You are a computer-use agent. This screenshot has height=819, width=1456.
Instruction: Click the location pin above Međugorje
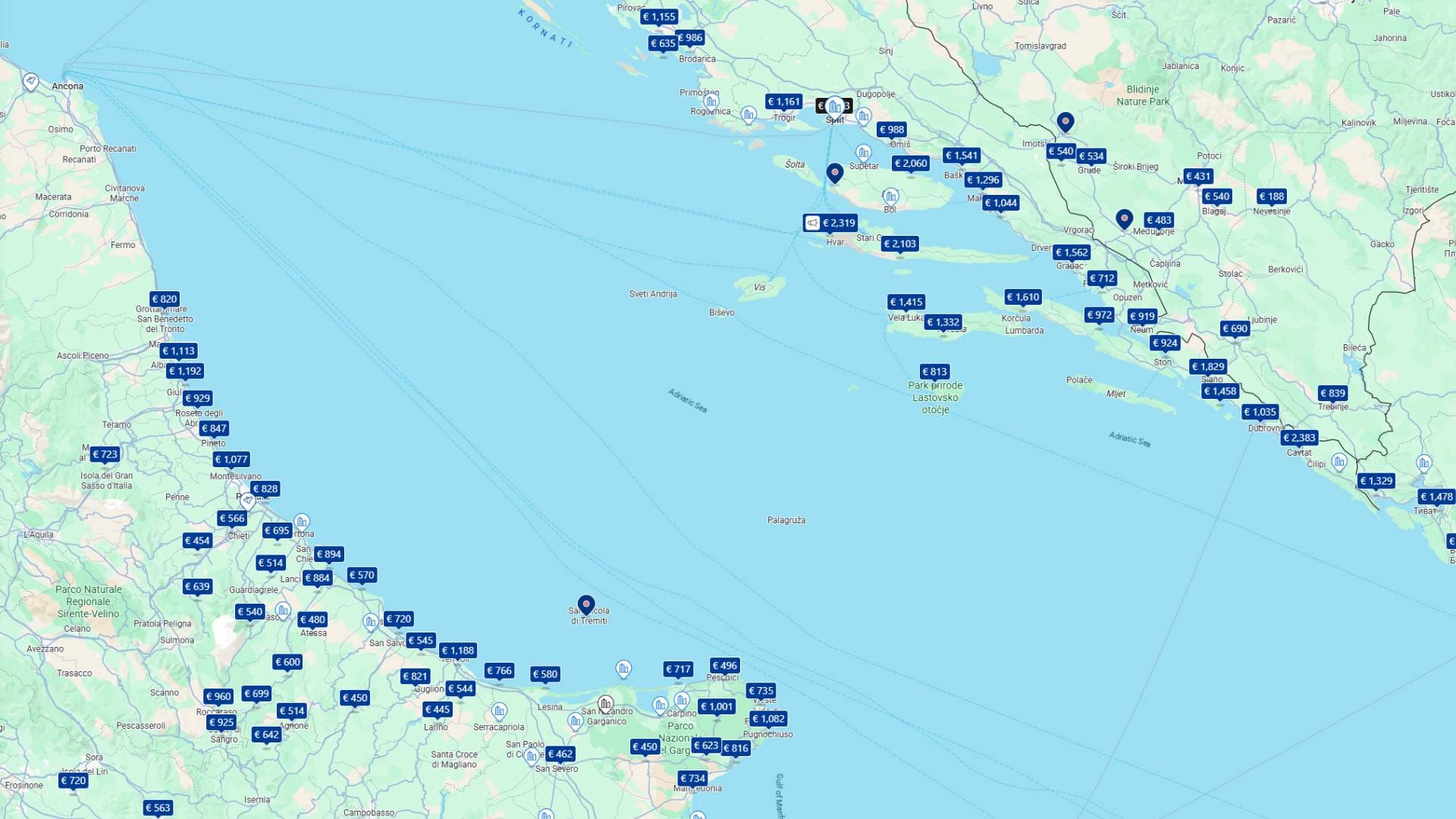1125,218
